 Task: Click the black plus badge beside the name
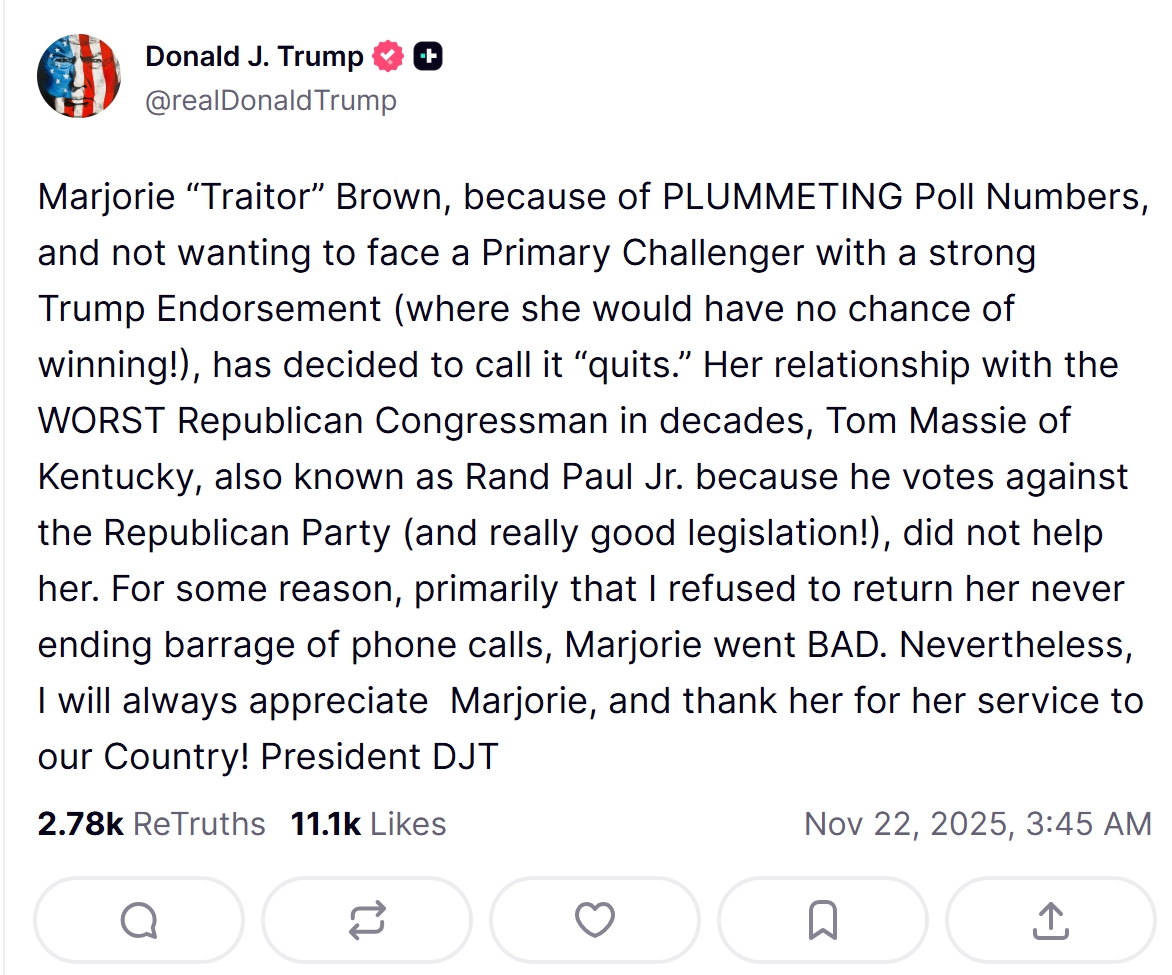coord(427,57)
